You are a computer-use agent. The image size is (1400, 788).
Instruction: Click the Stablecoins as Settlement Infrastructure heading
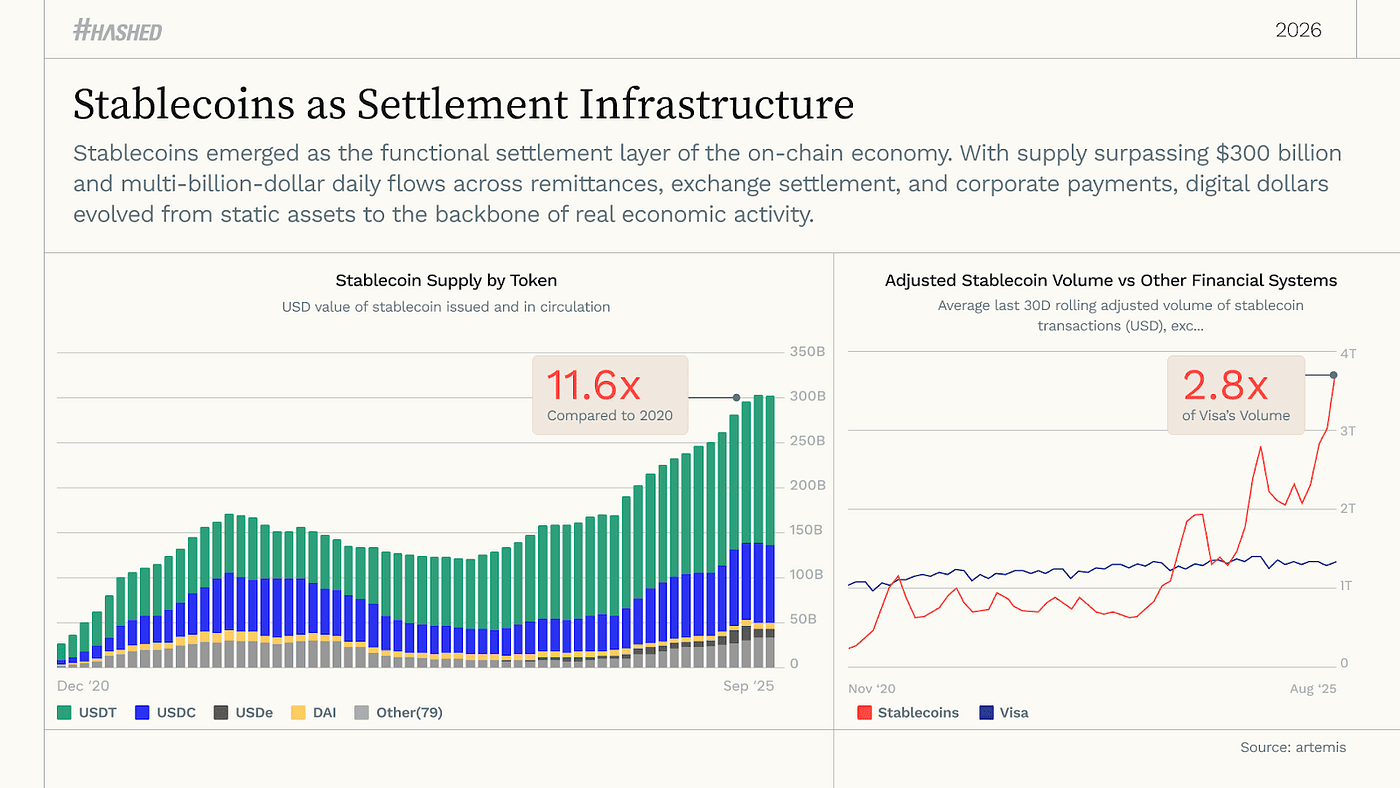[x=464, y=105]
